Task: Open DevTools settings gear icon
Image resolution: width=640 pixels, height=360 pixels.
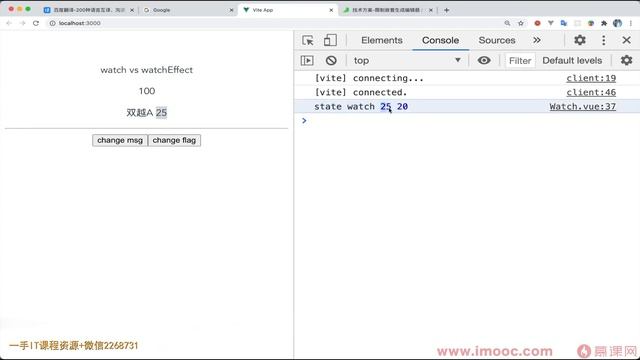Action: point(580,40)
